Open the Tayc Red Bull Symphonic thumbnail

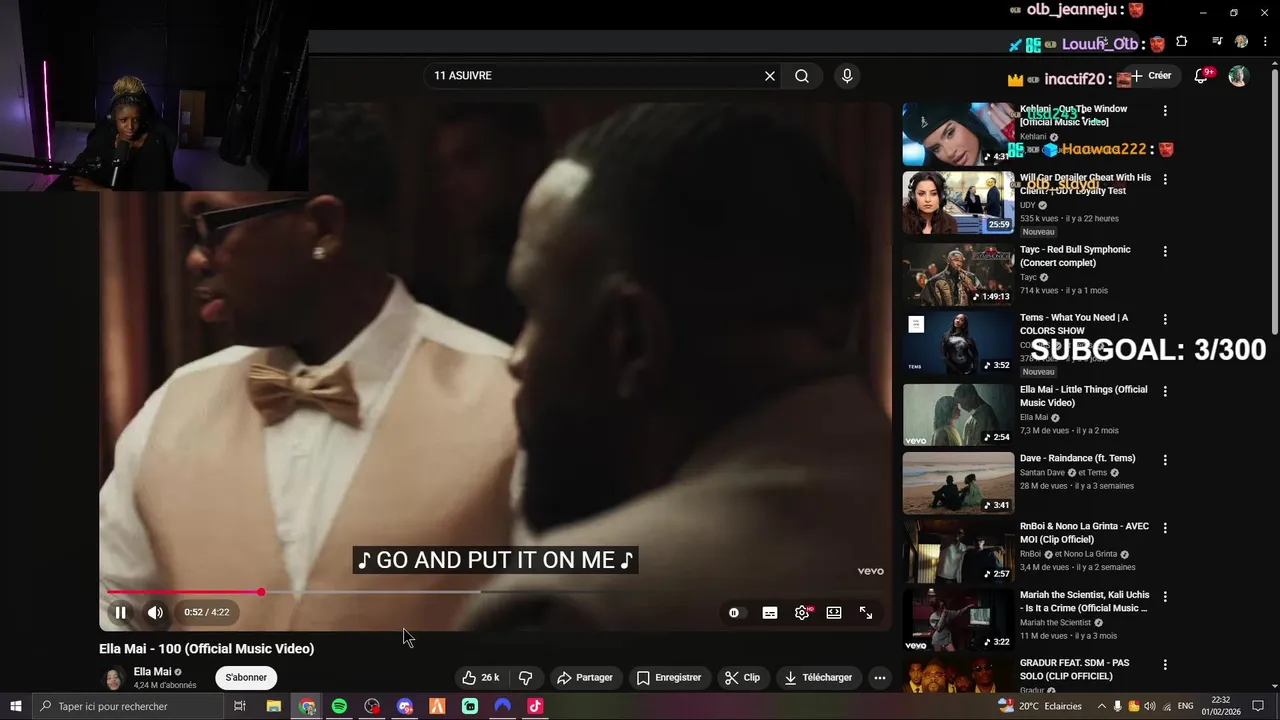pos(958,274)
